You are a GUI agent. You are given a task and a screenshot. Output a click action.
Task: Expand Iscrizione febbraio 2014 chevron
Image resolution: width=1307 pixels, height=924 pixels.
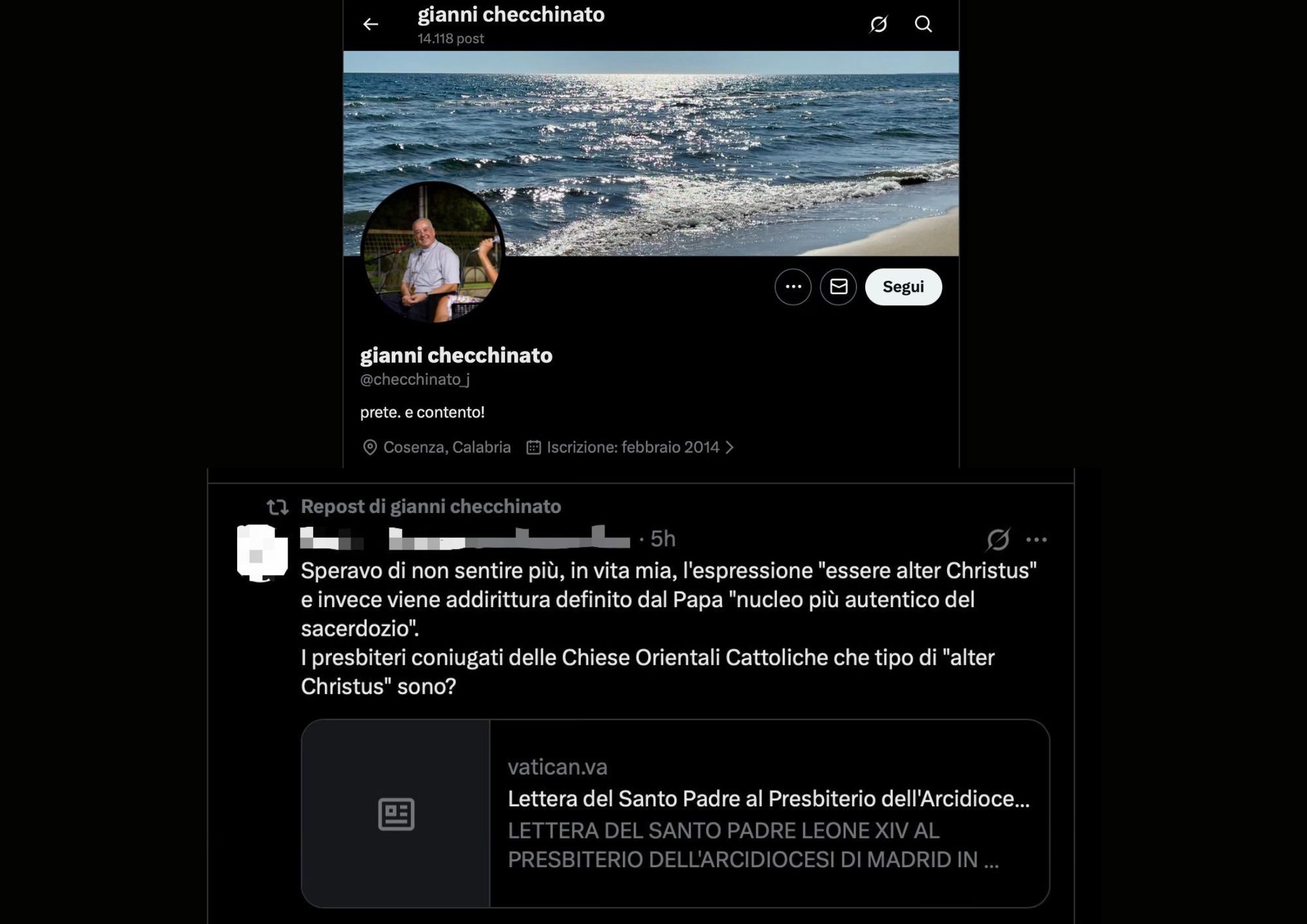tap(730, 448)
